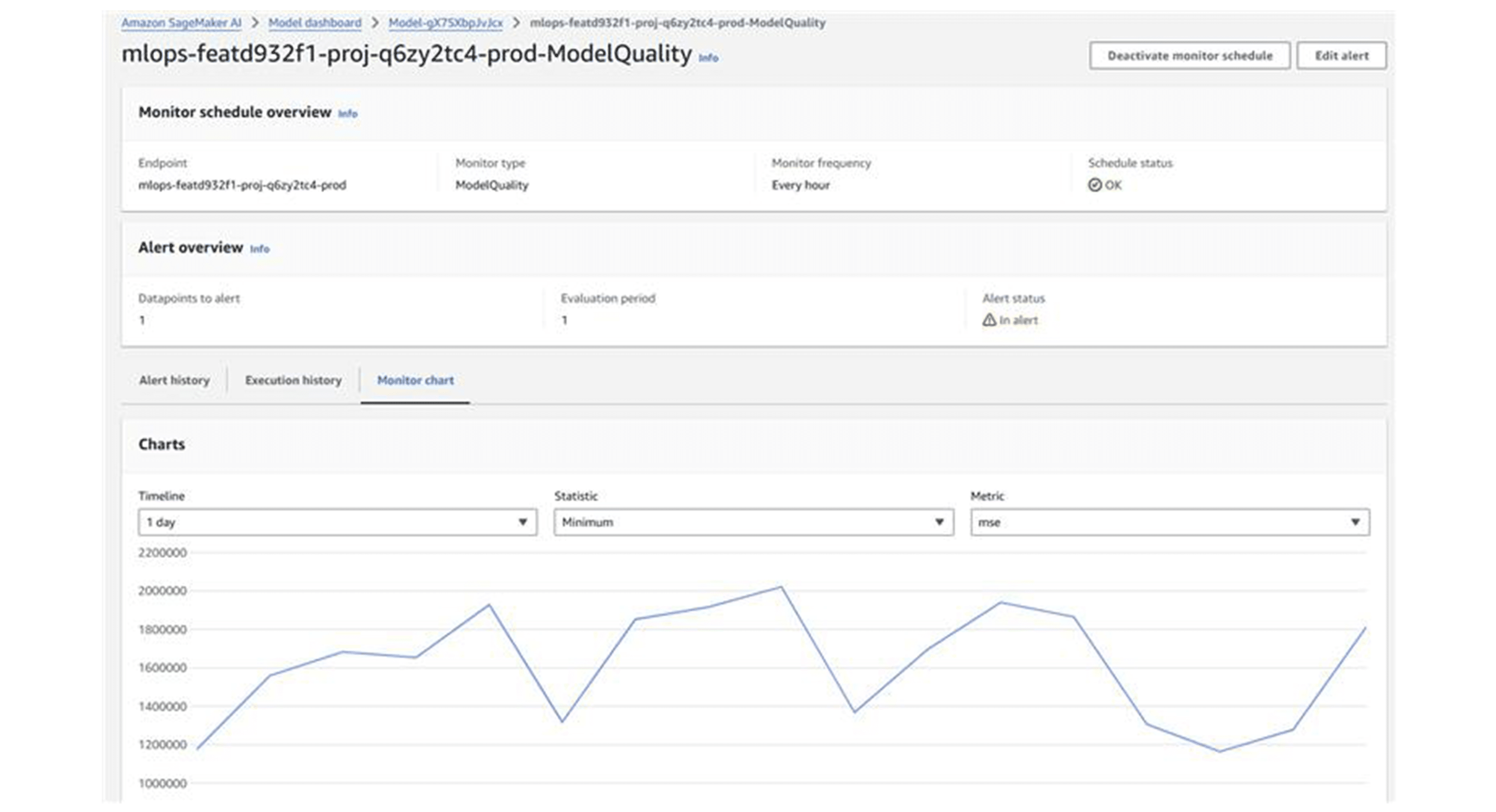Open the Statistic dropdown showing Minimum
Viewport: 1496px width, 812px height.
(754, 522)
